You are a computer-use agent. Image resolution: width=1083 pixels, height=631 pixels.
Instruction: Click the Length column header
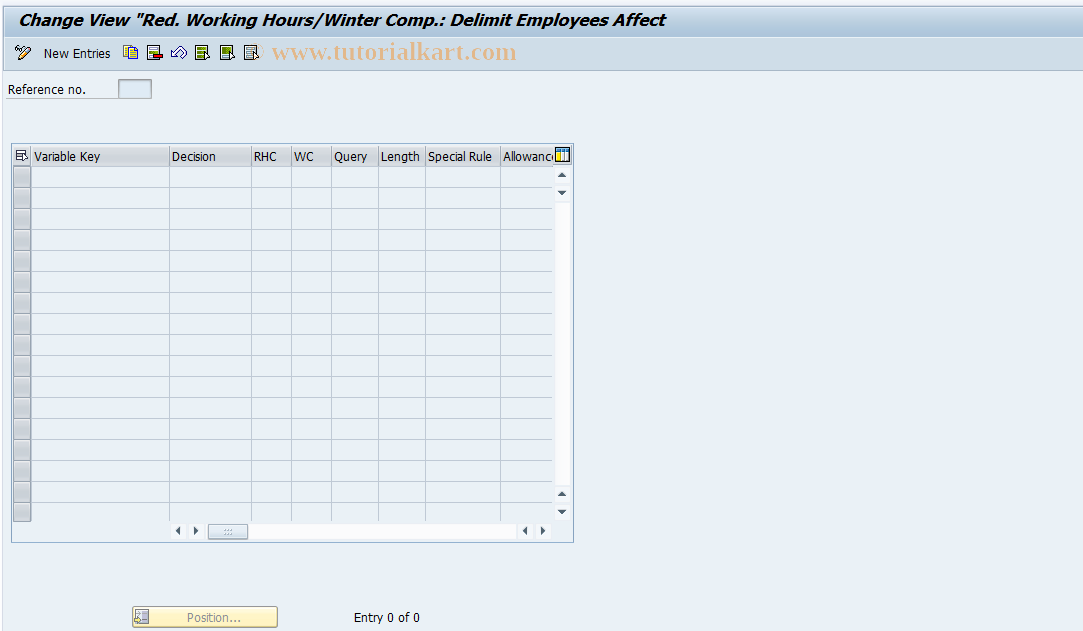(401, 156)
